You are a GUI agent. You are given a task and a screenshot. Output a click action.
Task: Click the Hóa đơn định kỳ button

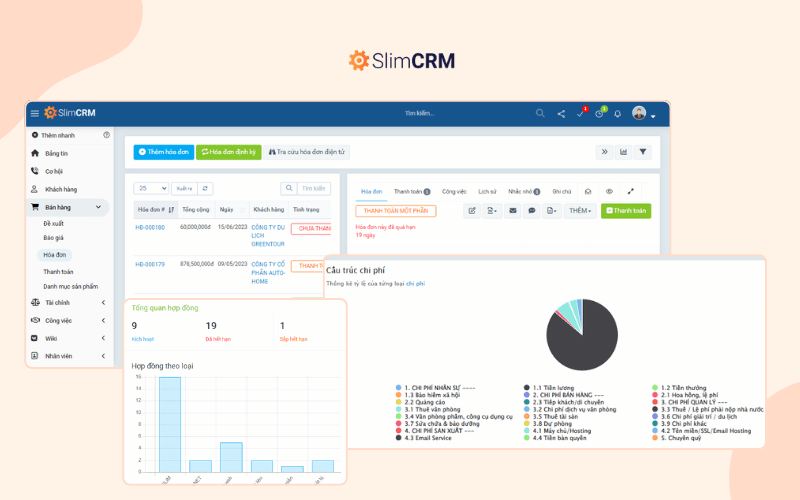click(x=229, y=152)
